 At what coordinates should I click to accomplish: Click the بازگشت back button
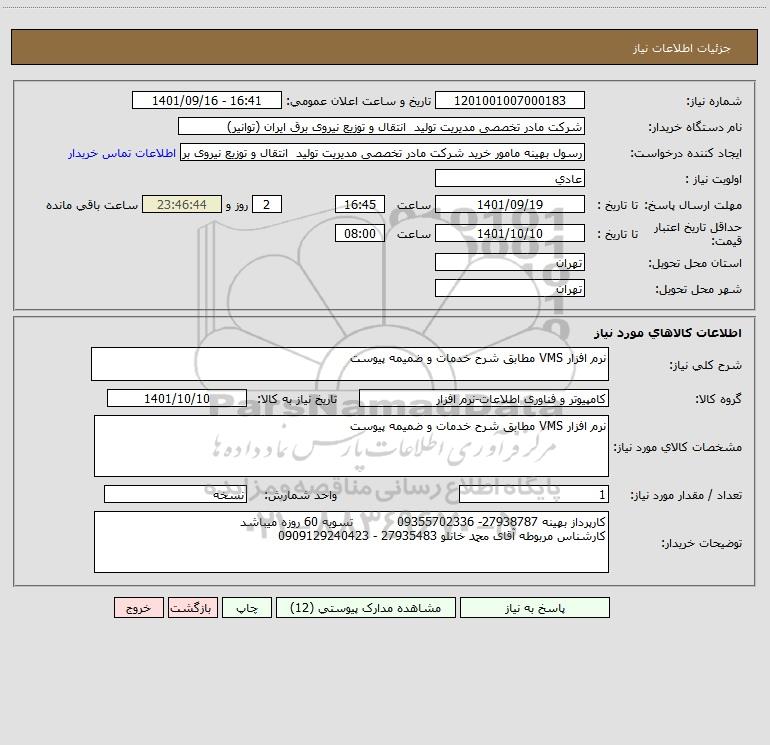pyautogui.click(x=192, y=607)
